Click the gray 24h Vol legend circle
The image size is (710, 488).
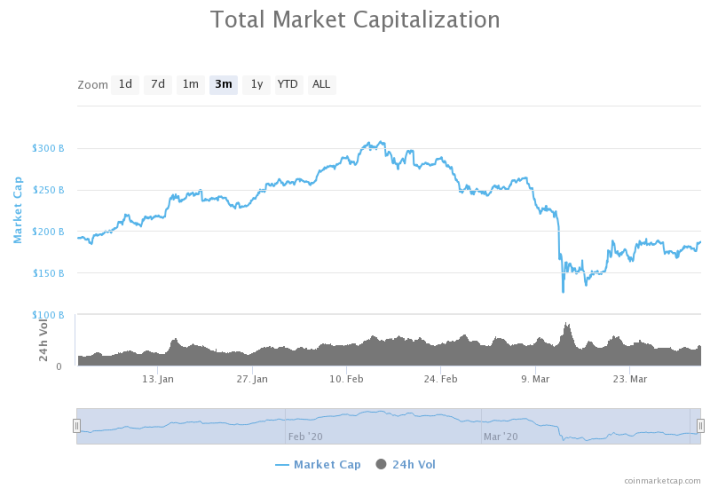click(x=381, y=464)
